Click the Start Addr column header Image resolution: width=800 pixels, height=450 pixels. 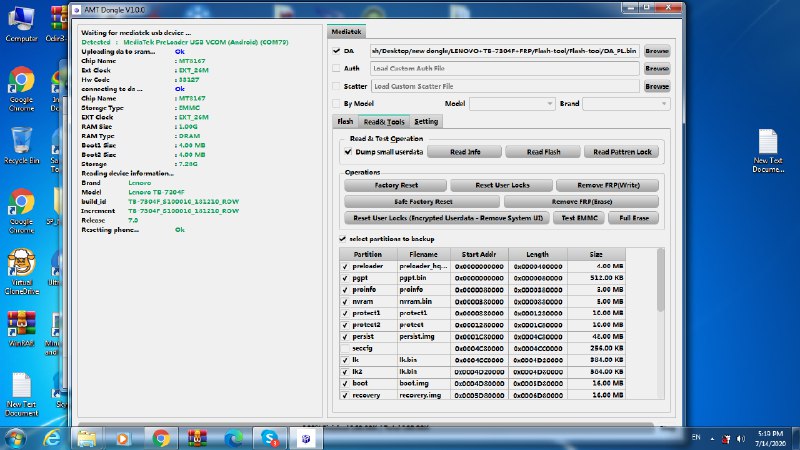click(x=479, y=254)
